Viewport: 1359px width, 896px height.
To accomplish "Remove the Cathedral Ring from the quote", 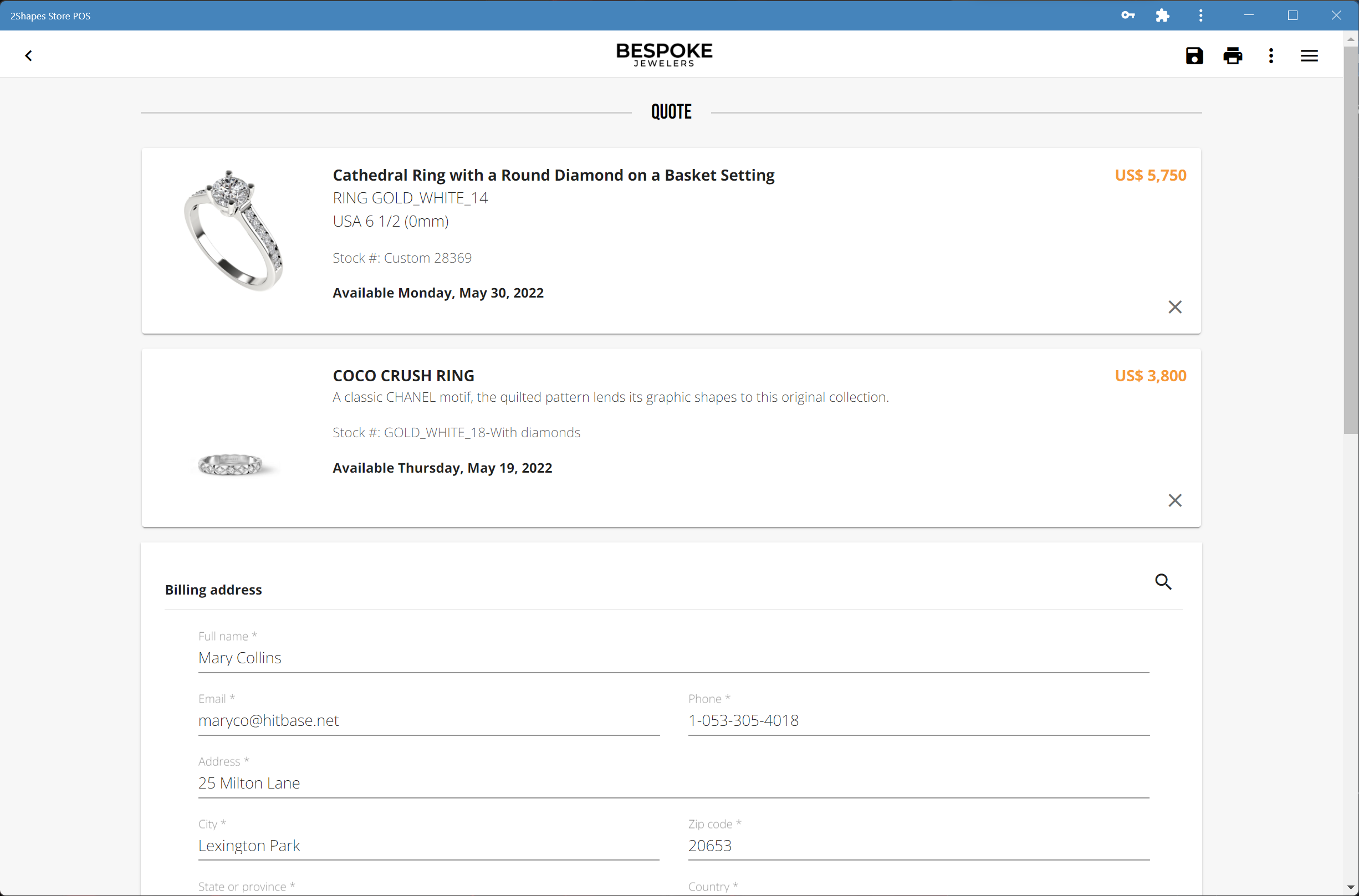I will (1175, 307).
